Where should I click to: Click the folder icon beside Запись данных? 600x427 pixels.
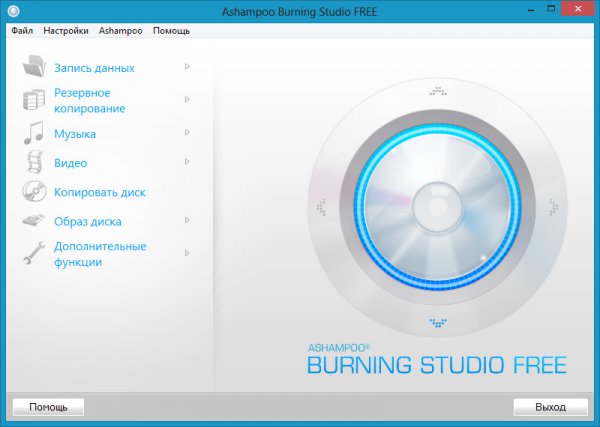click(x=34, y=66)
